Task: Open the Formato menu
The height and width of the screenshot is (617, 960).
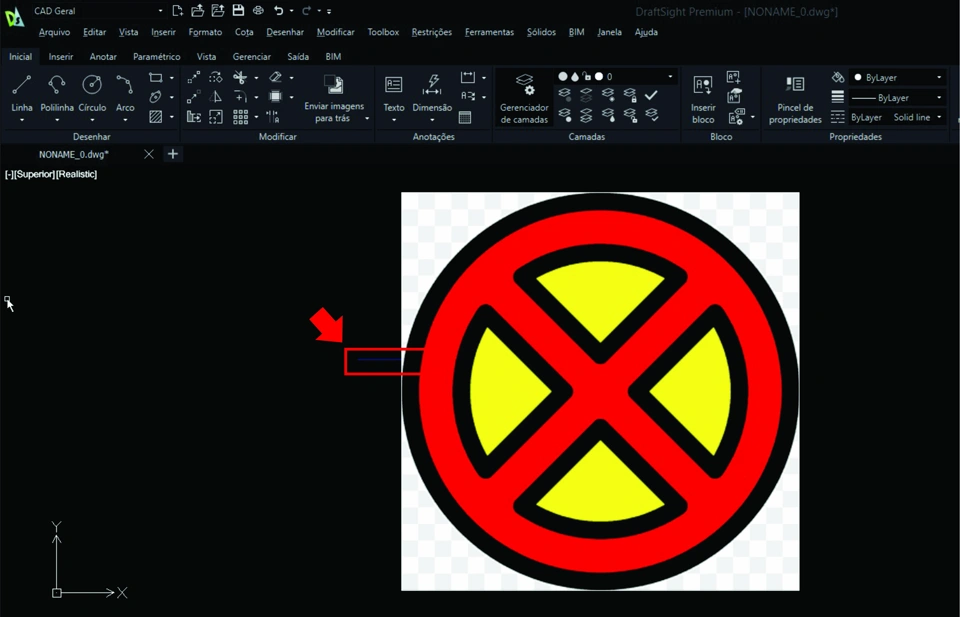Action: pos(205,32)
